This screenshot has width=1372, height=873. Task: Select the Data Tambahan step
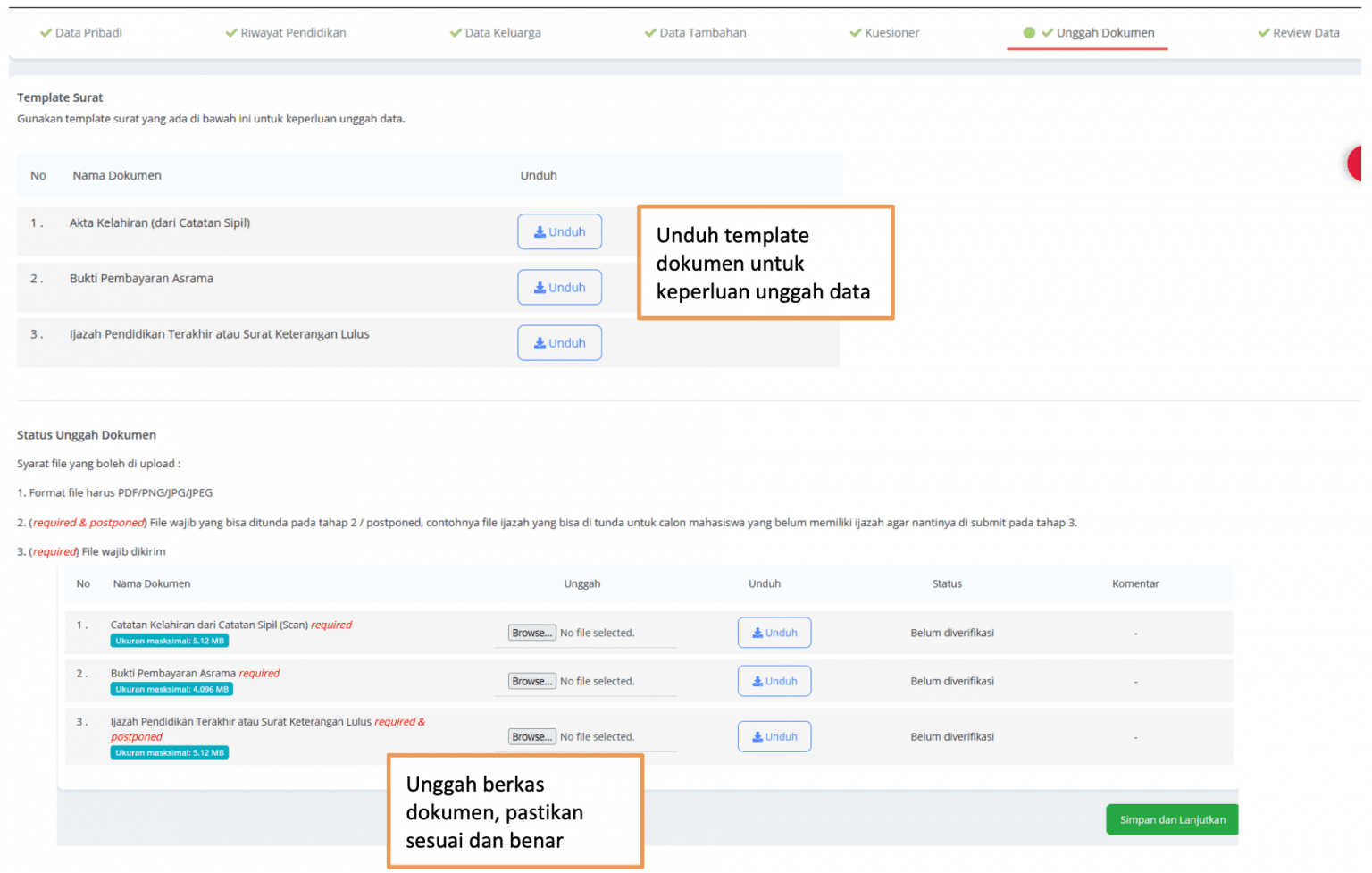(x=702, y=32)
